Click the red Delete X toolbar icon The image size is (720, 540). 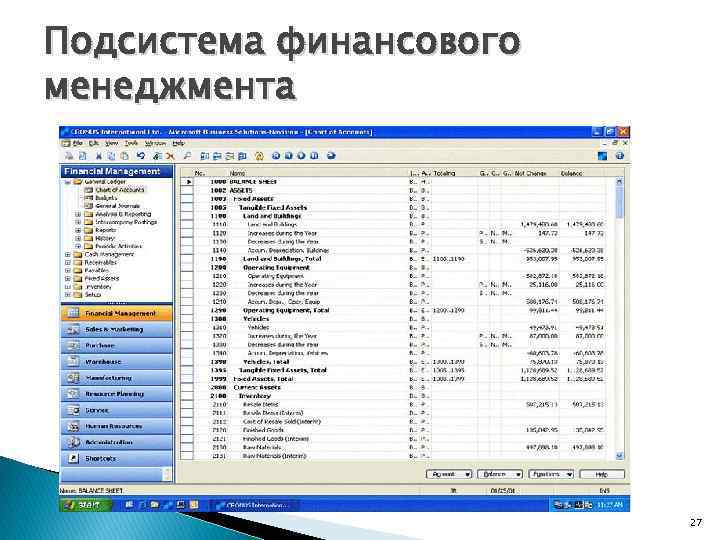tap(170, 156)
